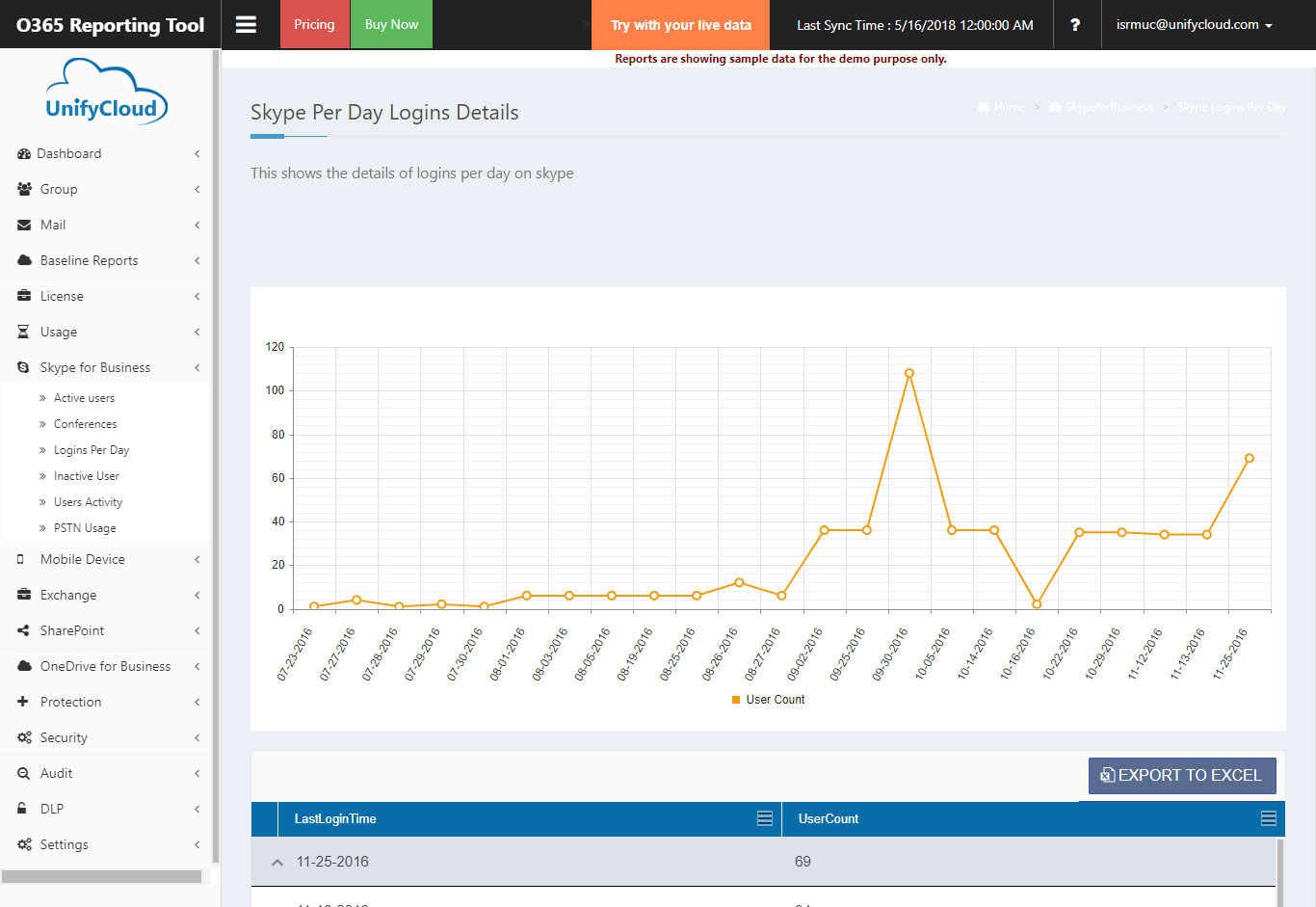Open Inactive User report
The height and width of the screenshot is (907, 1316).
(x=86, y=476)
